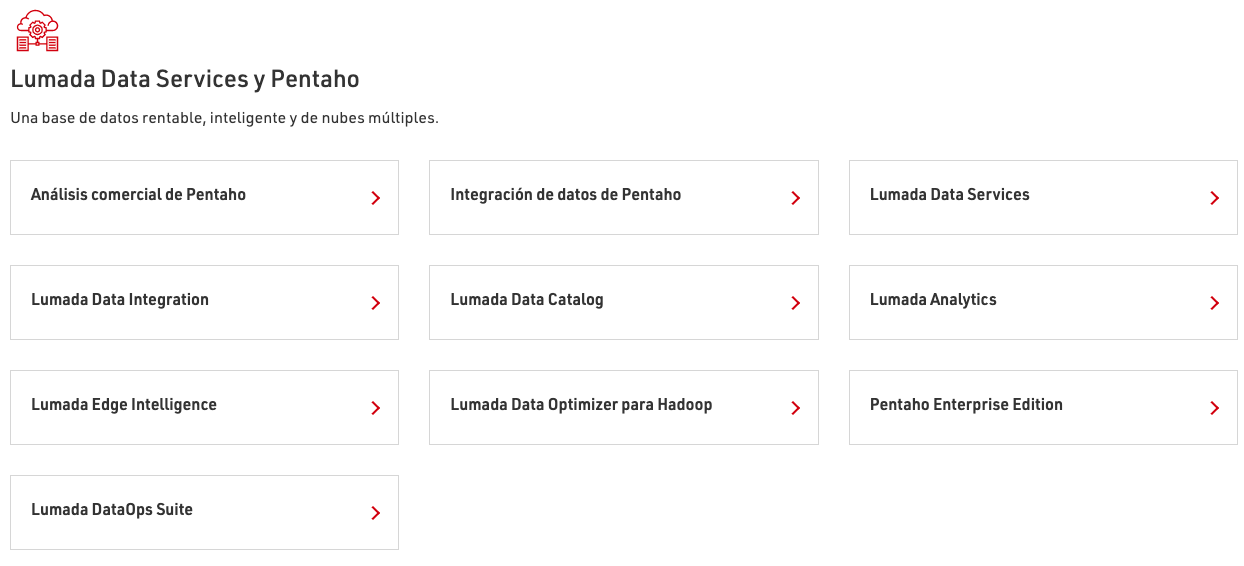
Task: Select the Pentaho Enterprise Edition link
Action: pyautogui.click(x=966, y=405)
